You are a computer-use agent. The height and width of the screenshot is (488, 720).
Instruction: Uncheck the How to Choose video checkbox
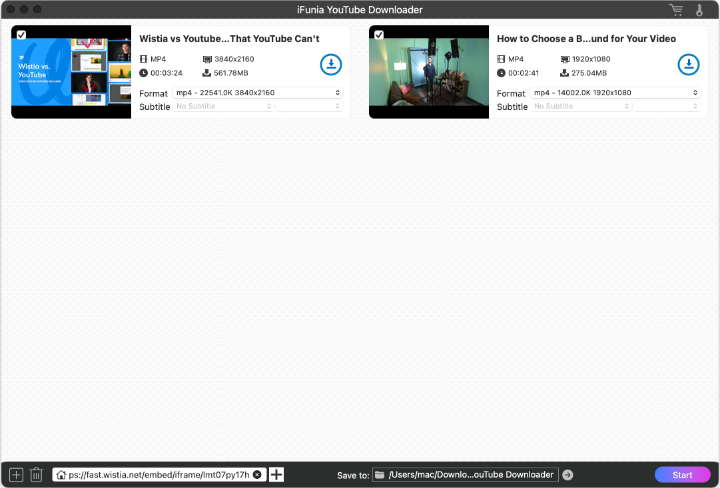pos(379,35)
